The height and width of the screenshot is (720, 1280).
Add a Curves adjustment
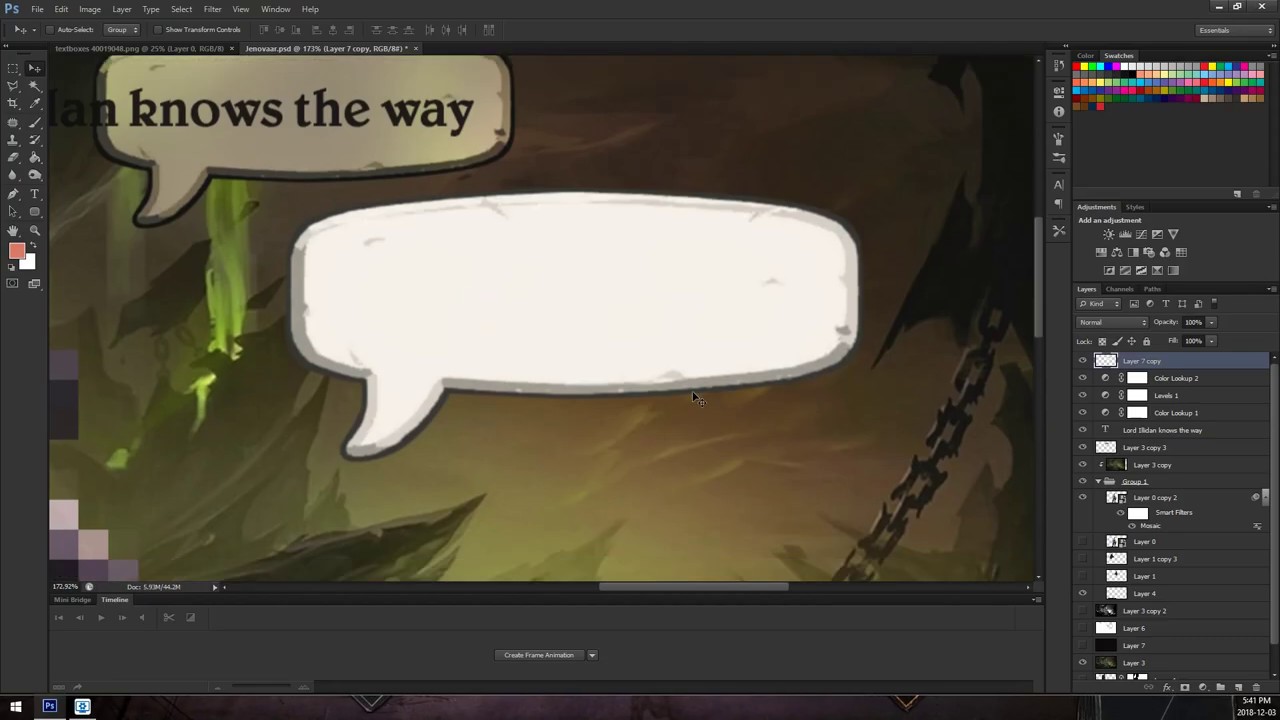click(x=1141, y=234)
